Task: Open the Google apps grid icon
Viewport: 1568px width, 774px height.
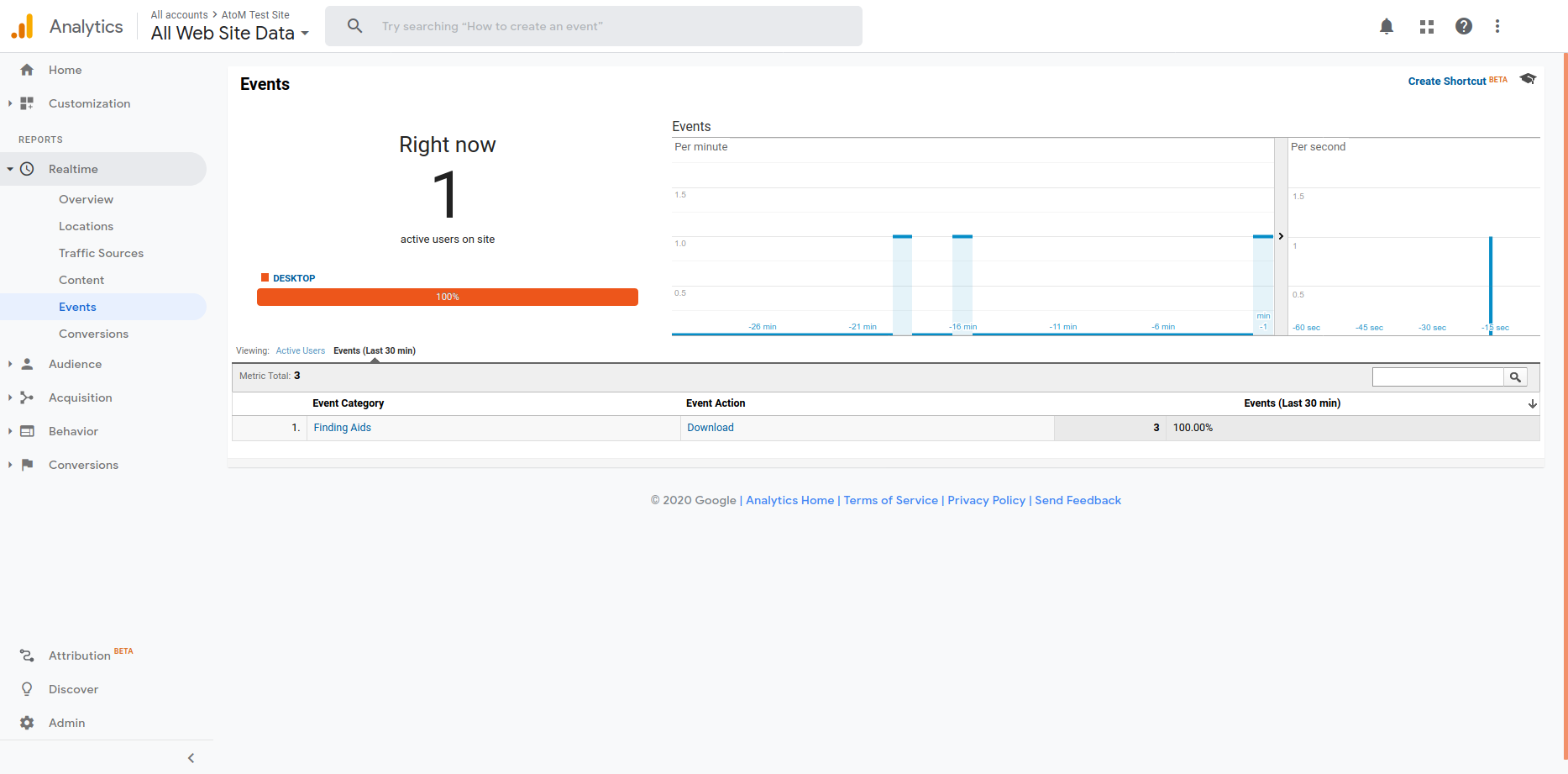Action: pyautogui.click(x=1426, y=26)
